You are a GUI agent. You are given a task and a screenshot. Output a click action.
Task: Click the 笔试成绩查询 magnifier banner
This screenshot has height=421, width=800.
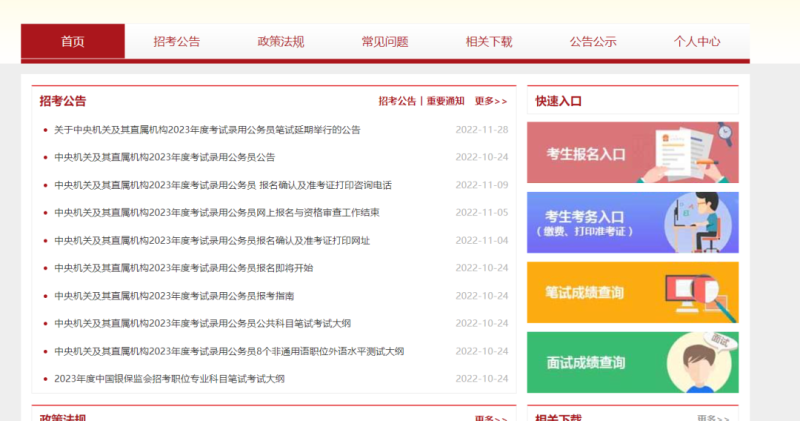[x=632, y=292]
